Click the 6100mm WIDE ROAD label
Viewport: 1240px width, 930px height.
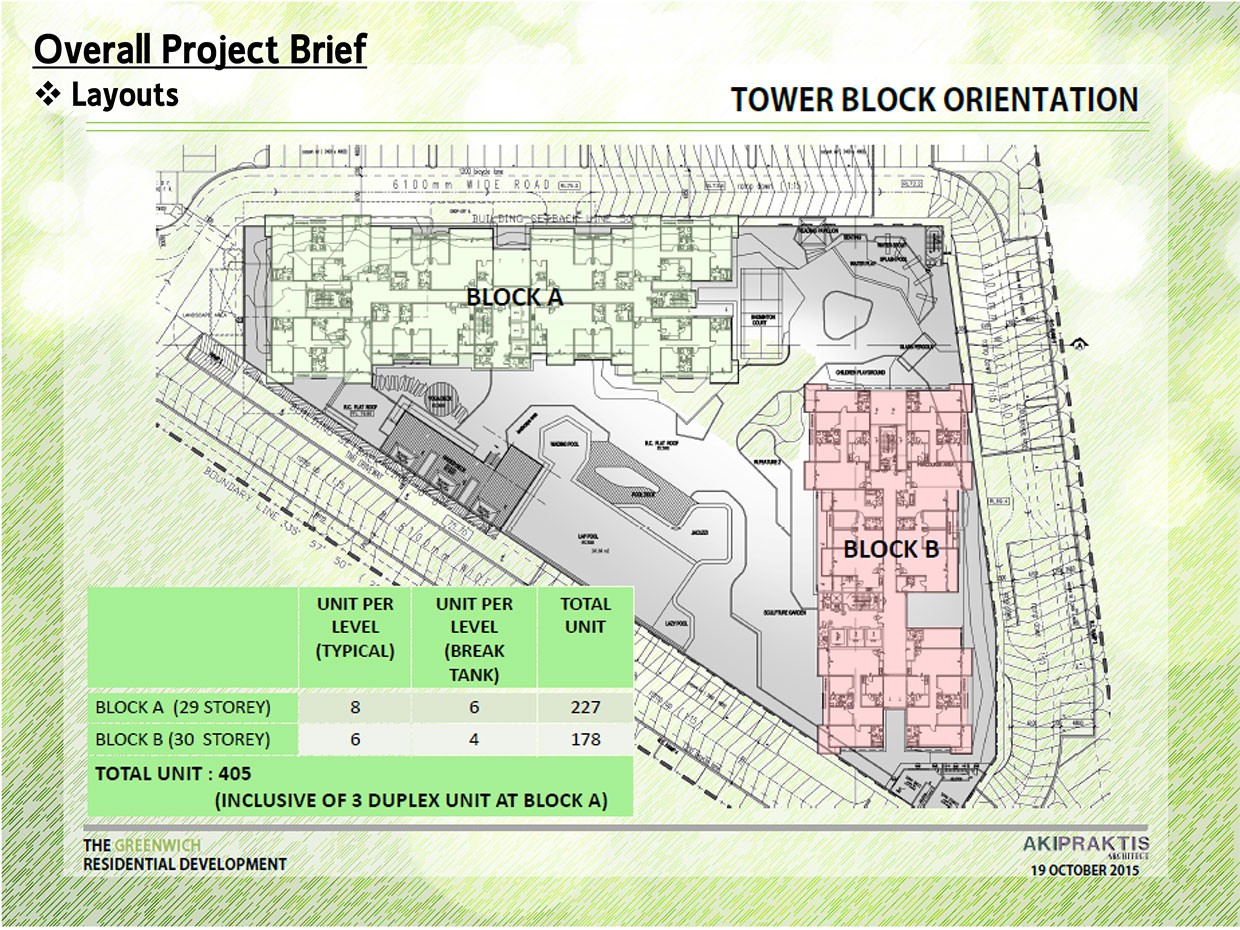point(486,185)
